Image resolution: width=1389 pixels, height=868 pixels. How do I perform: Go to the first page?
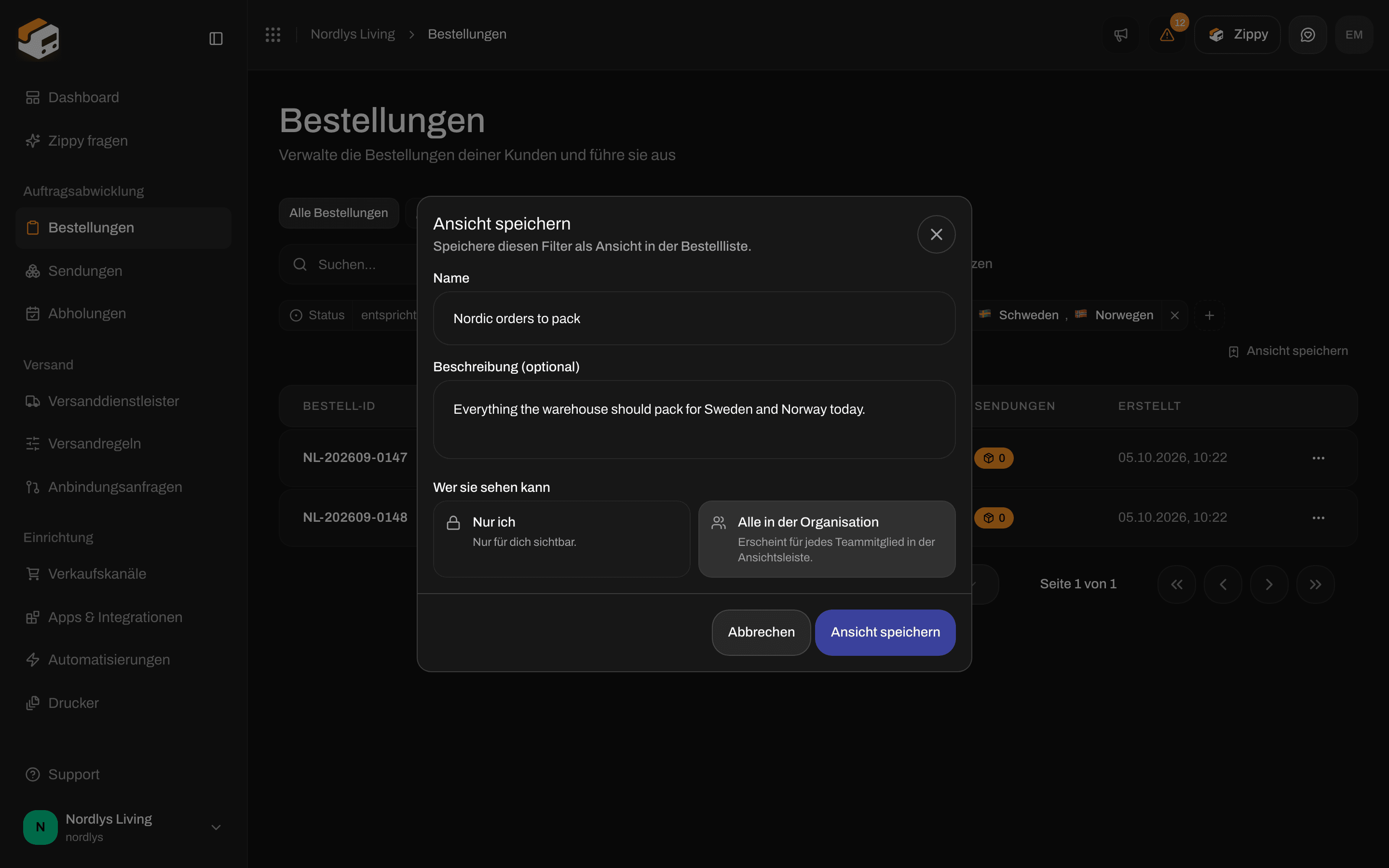(x=1177, y=584)
